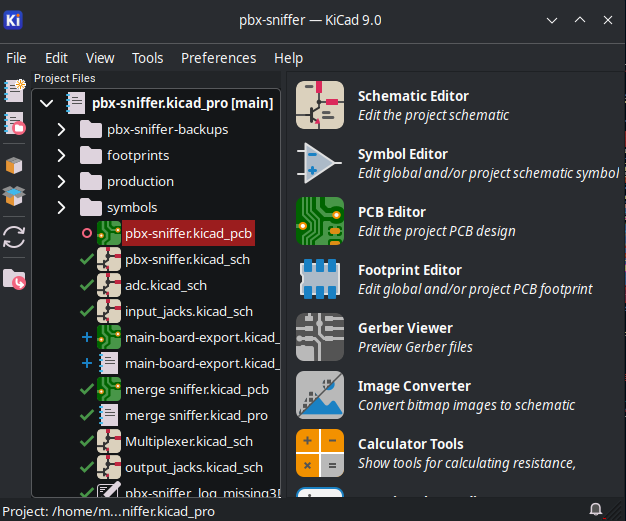The image size is (626, 521).
Task: Select main-board-export file with PCB icon
Action: coord(202,337)
